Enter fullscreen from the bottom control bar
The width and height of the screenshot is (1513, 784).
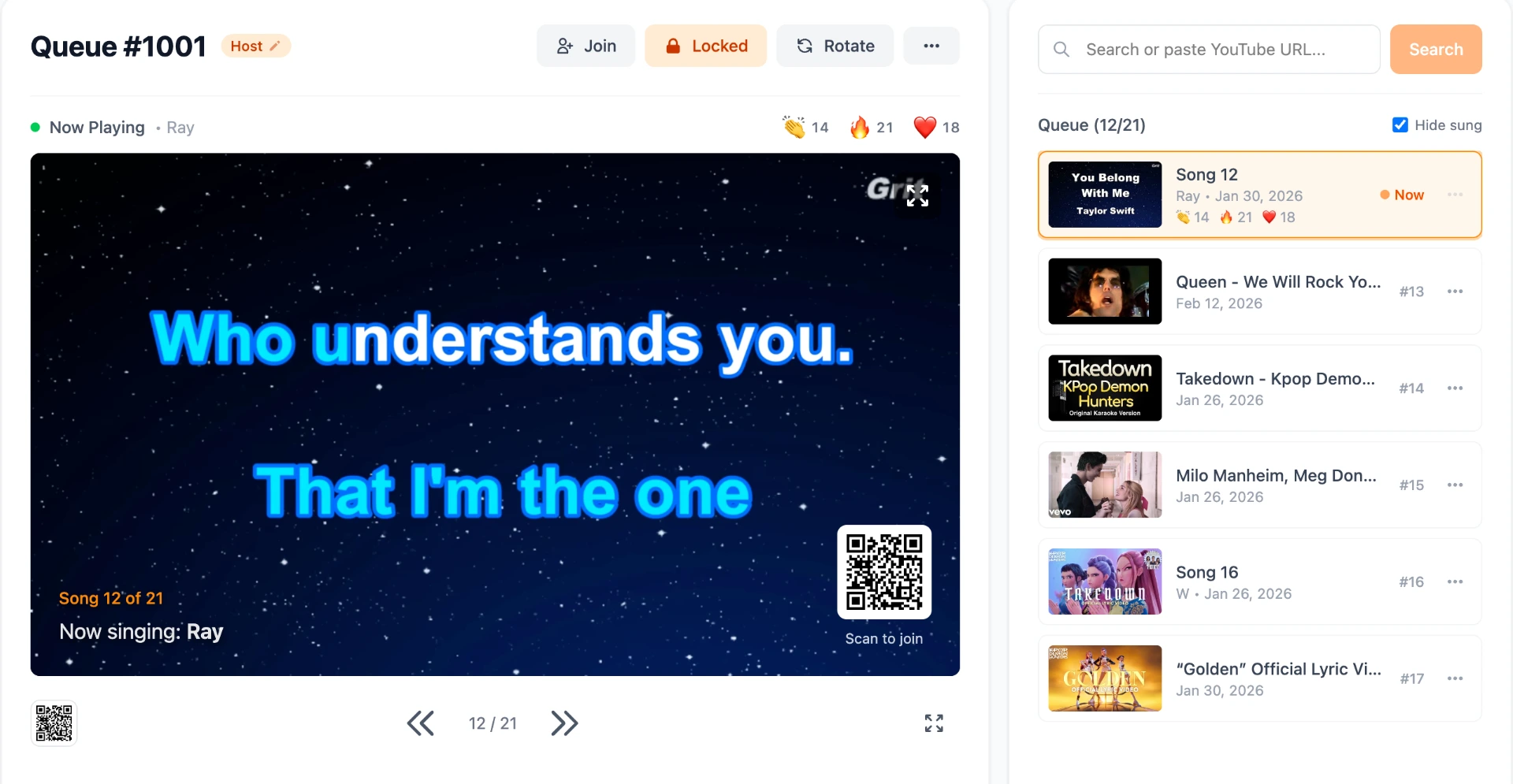[934, 723]
